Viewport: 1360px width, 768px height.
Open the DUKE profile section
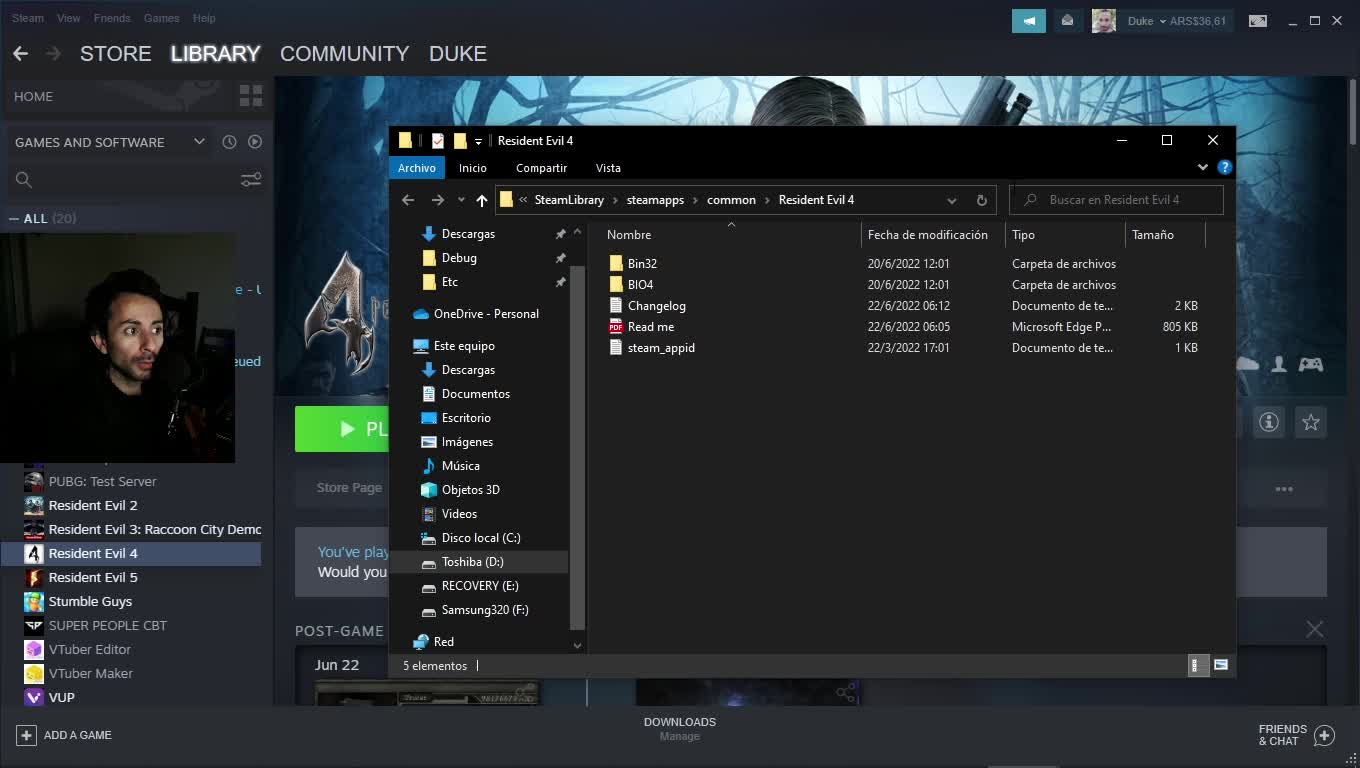pyautogui.click(x=458, y=54)
